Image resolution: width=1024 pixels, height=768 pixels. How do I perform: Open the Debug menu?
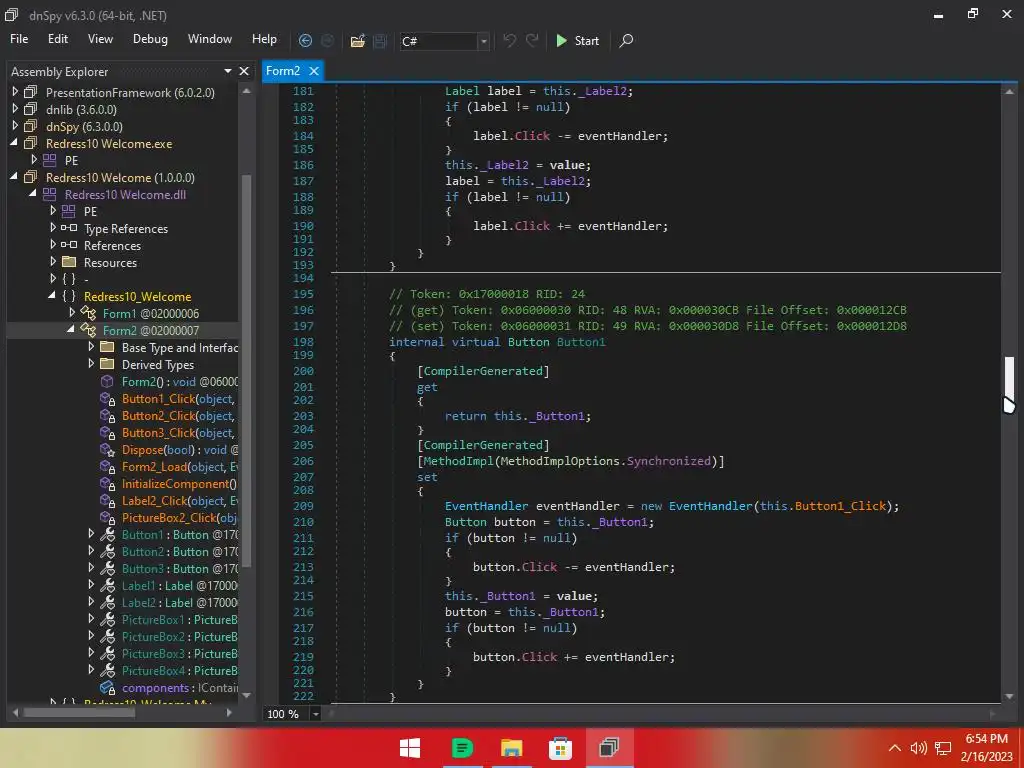150,39
